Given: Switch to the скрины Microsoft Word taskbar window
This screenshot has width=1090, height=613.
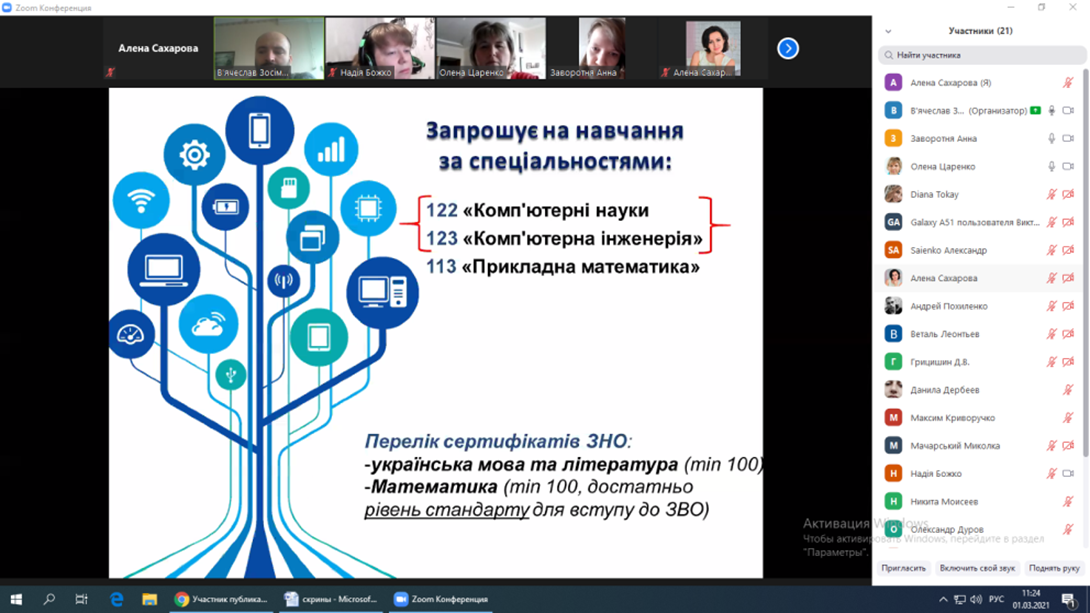Looking at the screenshot, I should (331, 599).
